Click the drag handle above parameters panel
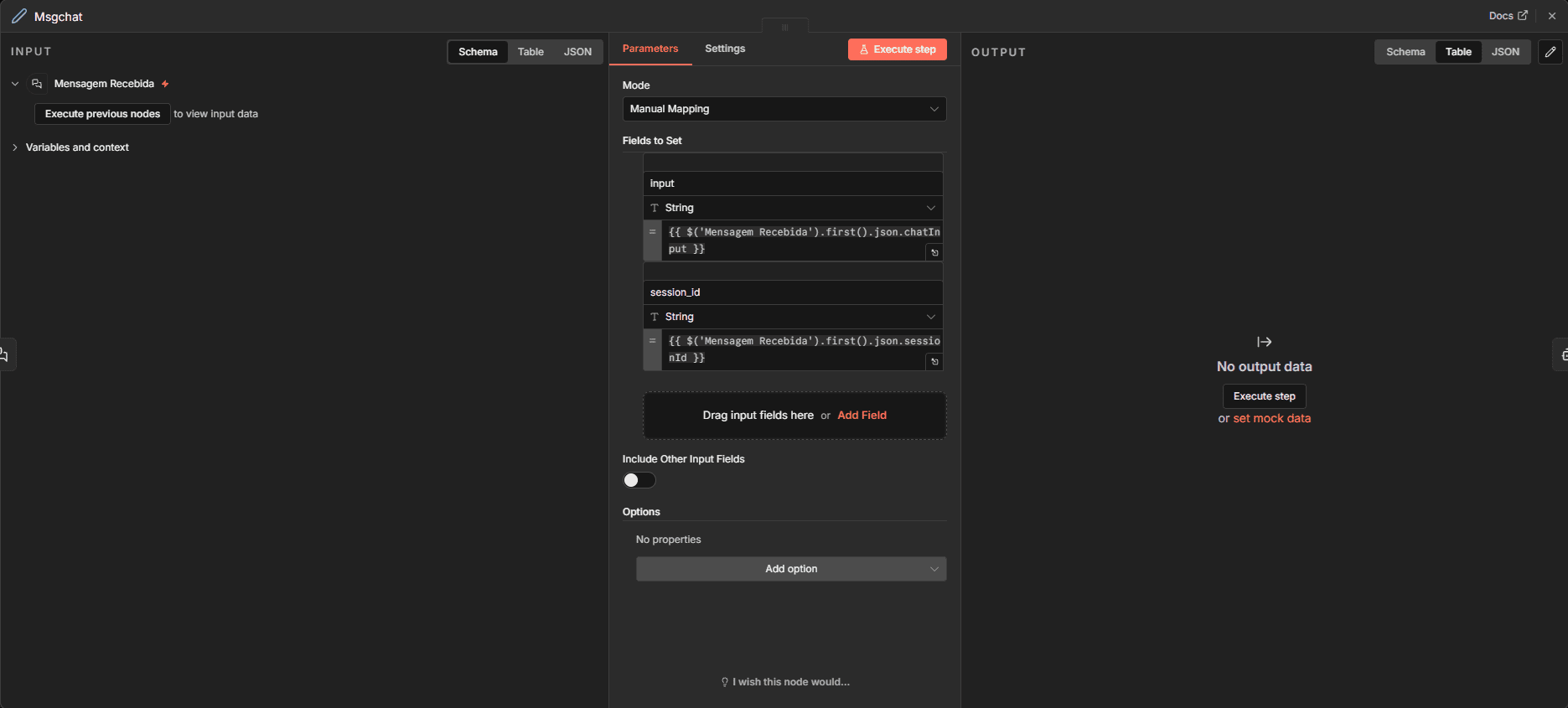 click(784, 27)
